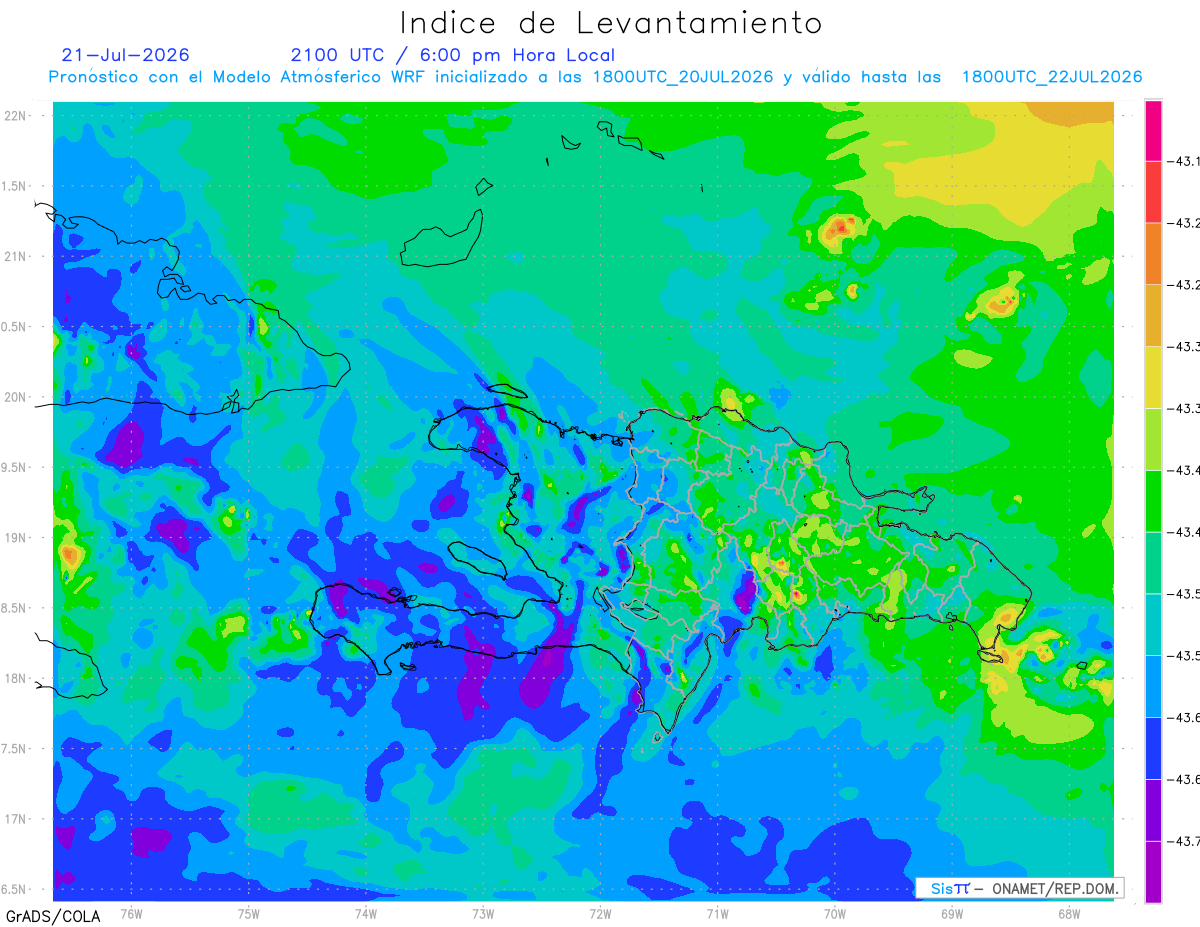Viewport: 1200px width, 927px height.
Task: Select the orange swatch in the color legend
Action: (x=1153, y=253)
